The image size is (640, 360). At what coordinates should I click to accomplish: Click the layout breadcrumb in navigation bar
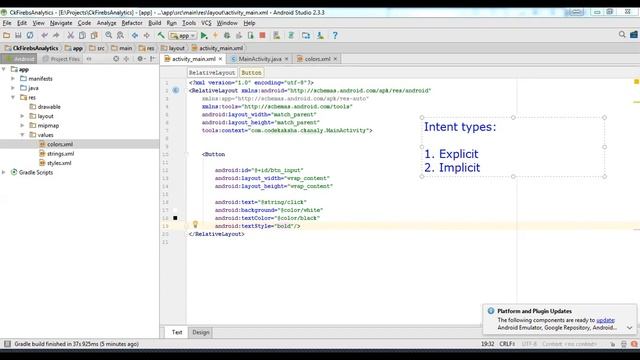tap(173, 48)
